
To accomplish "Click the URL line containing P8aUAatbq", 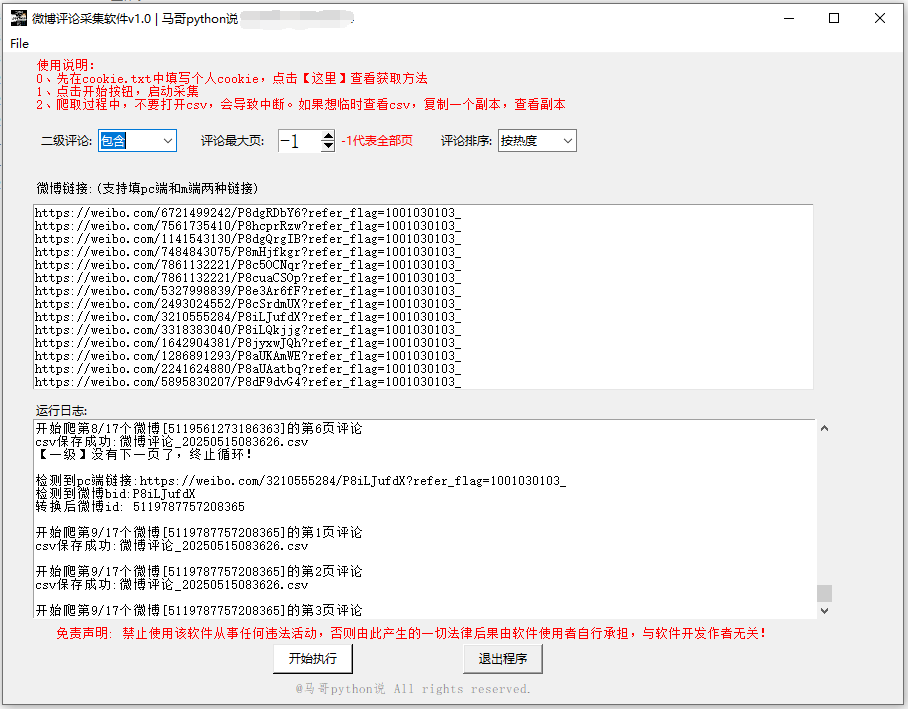I will tap(248, 369).
